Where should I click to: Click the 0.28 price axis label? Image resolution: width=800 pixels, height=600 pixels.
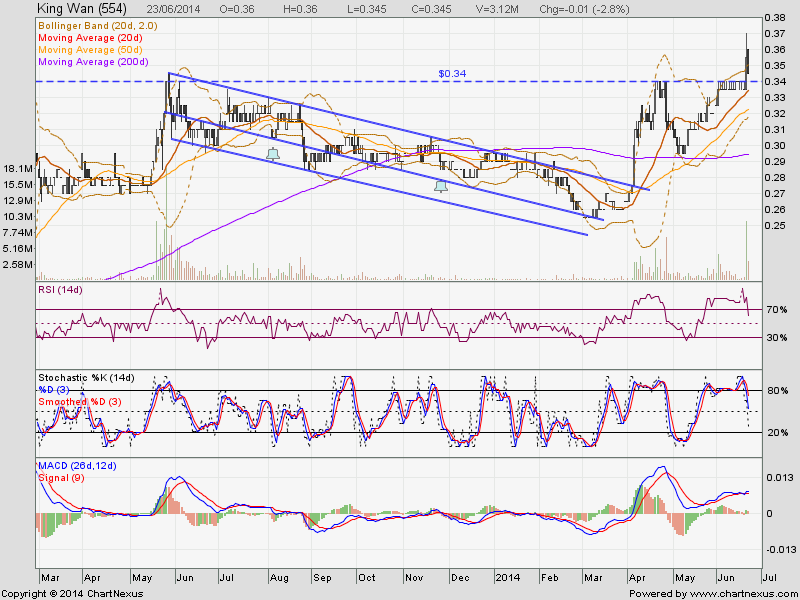(x=774, y=178)
